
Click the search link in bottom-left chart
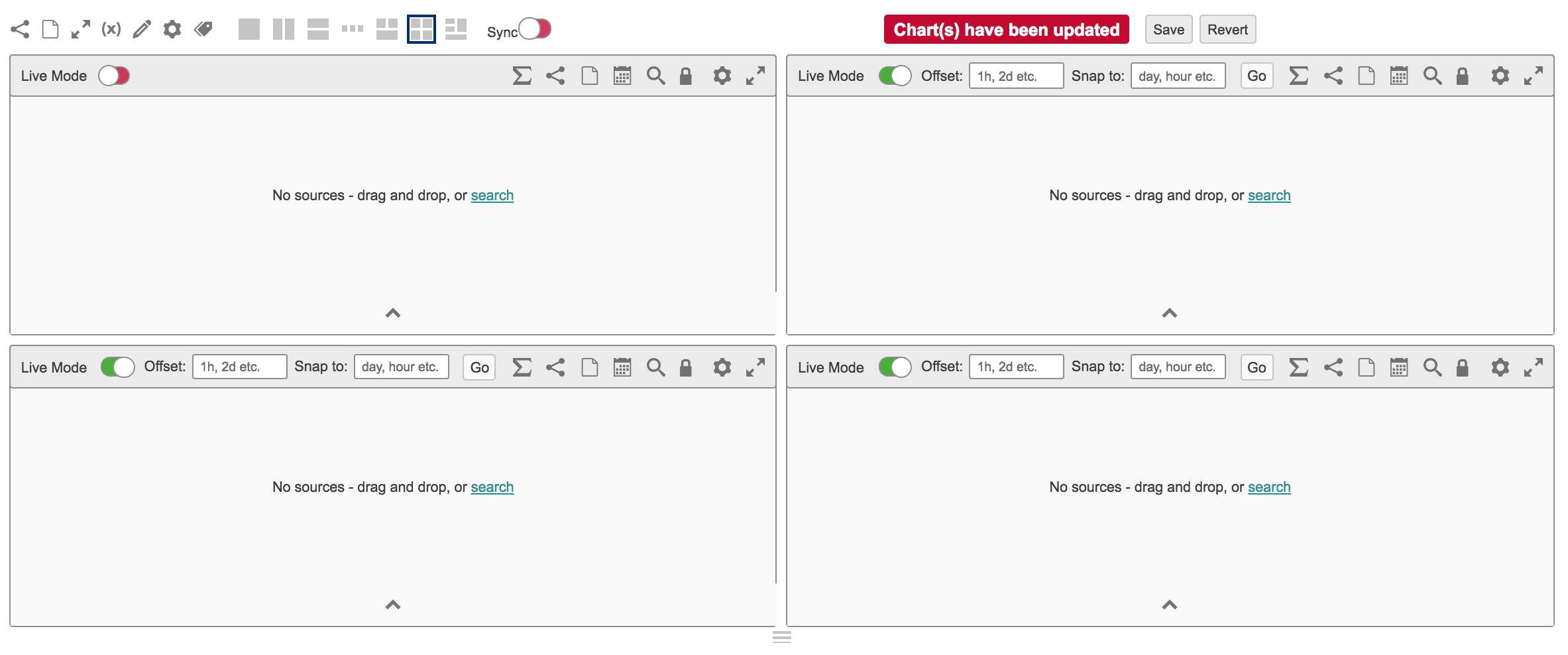point(492,487)
